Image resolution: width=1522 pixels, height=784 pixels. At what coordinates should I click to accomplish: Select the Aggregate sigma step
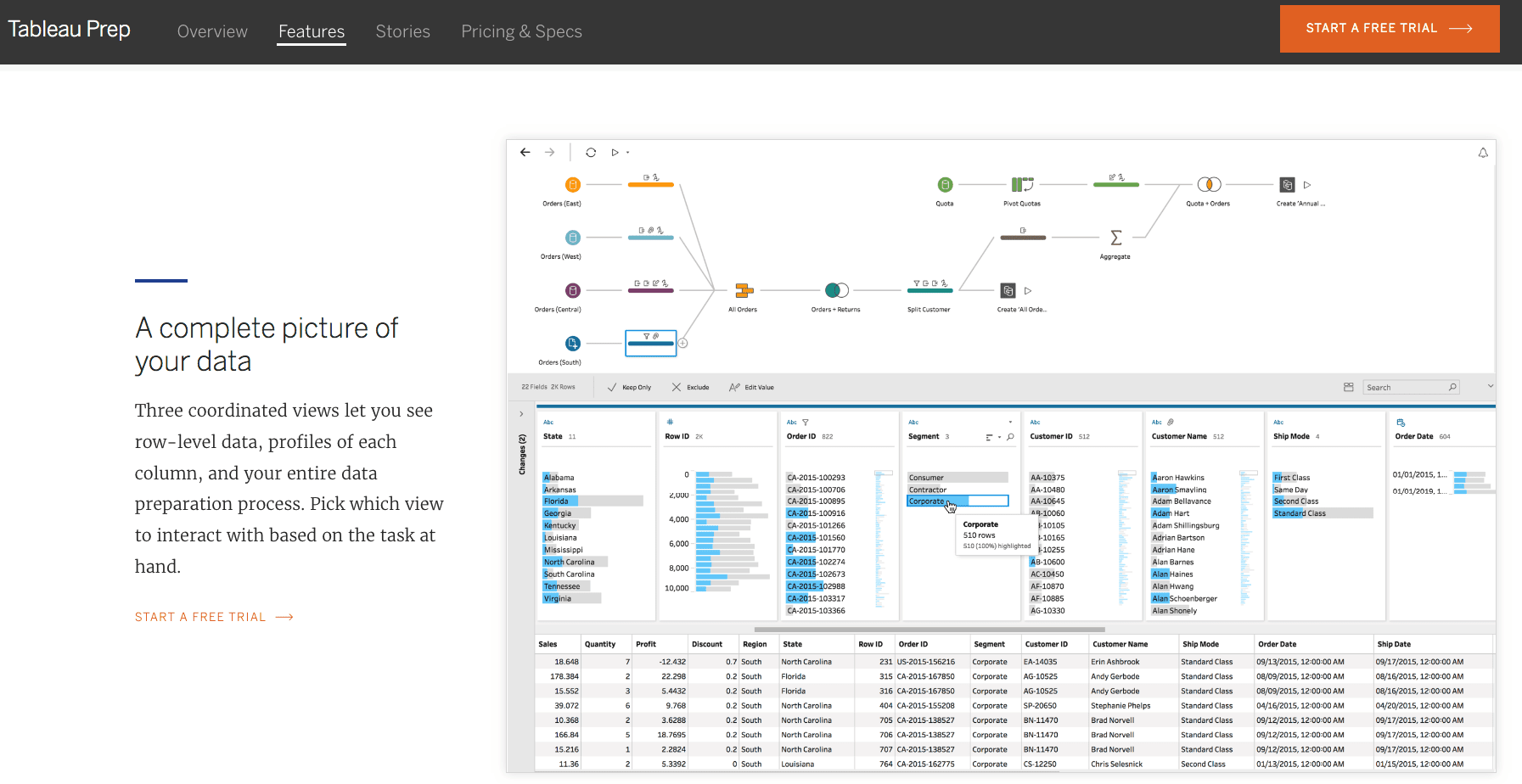click(1116, 238)
